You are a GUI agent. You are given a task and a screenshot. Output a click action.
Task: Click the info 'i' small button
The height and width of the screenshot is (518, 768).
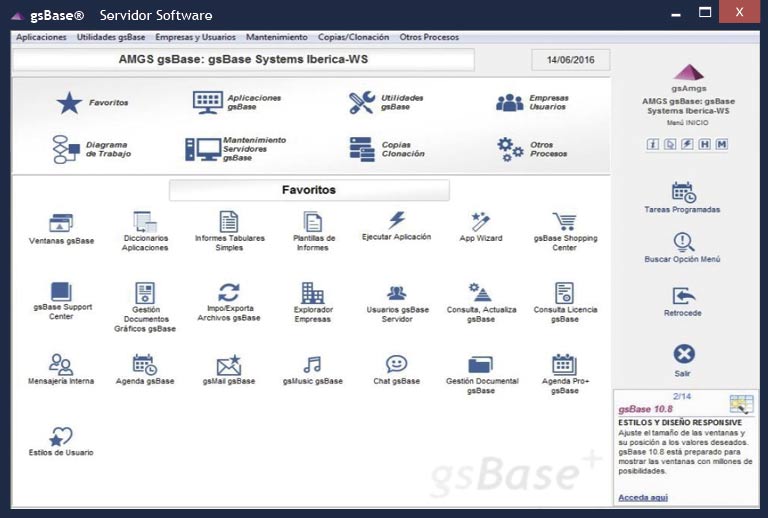coord(652,144)
